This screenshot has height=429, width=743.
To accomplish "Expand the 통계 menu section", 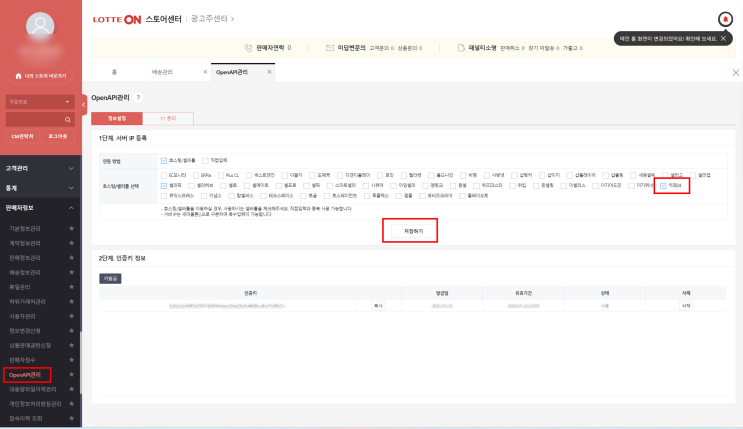I will click(x=40, y=188).
